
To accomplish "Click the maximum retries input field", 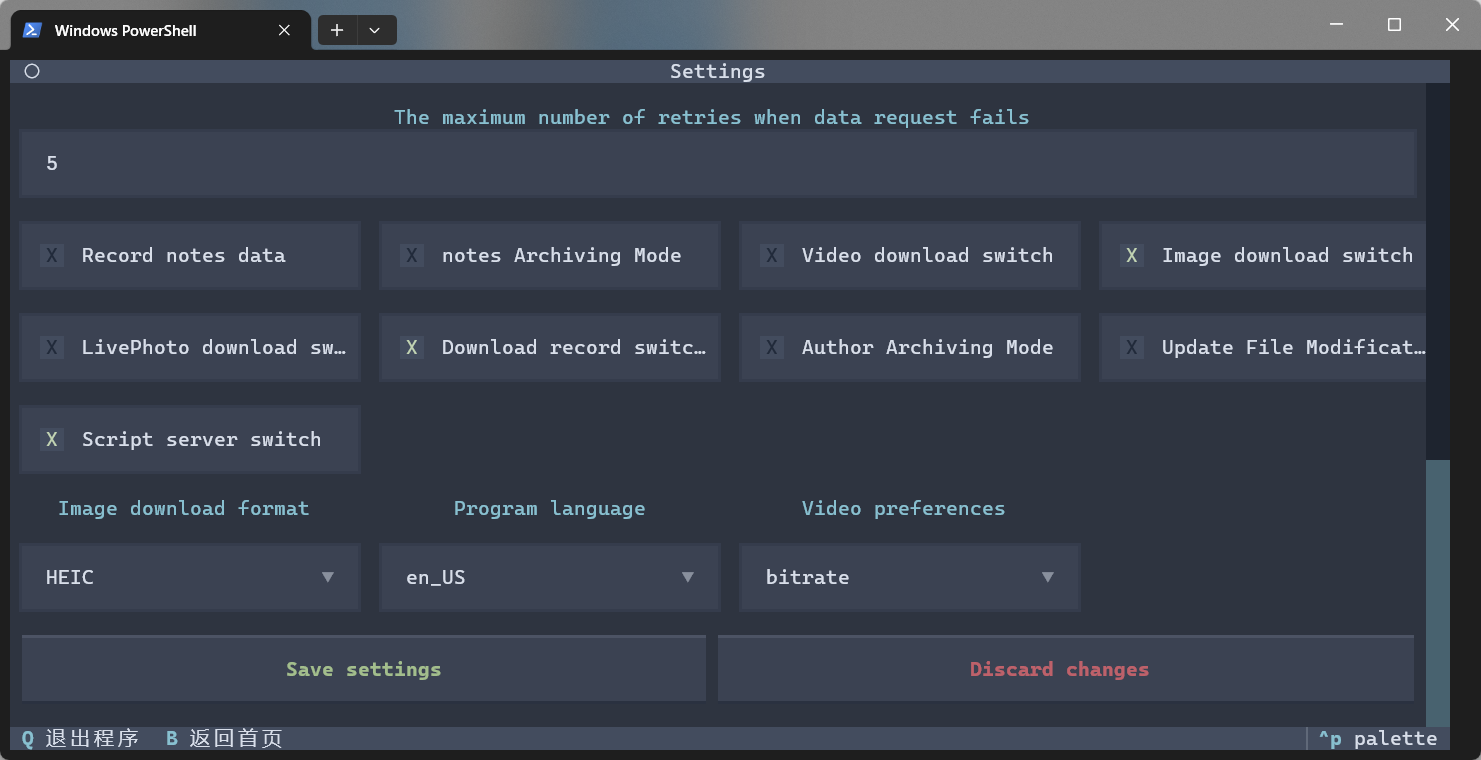I will click(717, 163).
